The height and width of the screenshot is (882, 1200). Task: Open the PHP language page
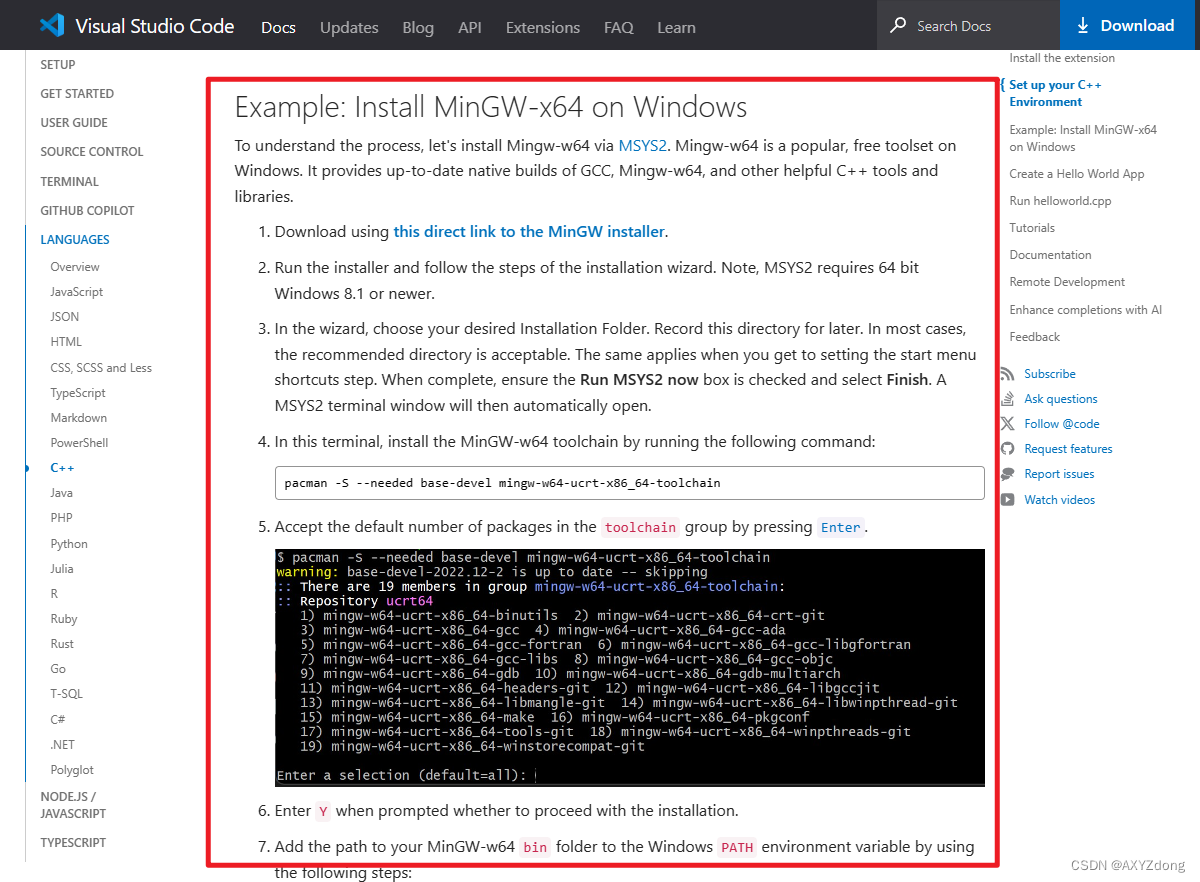[x=62, y=518]
